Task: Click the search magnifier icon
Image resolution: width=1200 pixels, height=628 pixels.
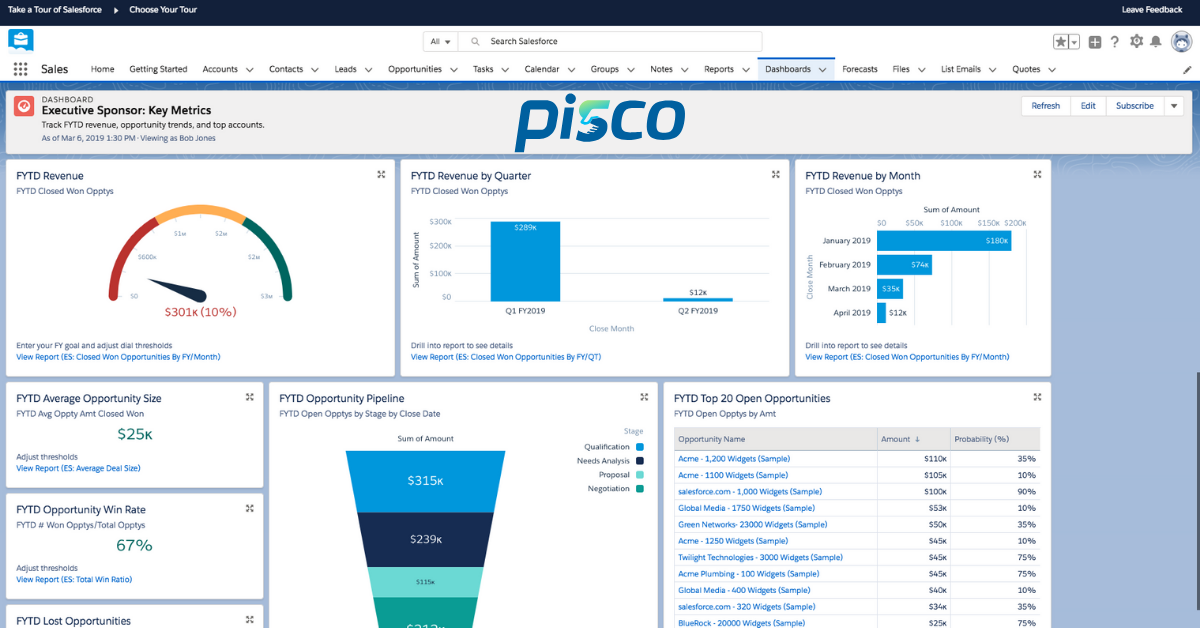Action: (x=474, y=42)
